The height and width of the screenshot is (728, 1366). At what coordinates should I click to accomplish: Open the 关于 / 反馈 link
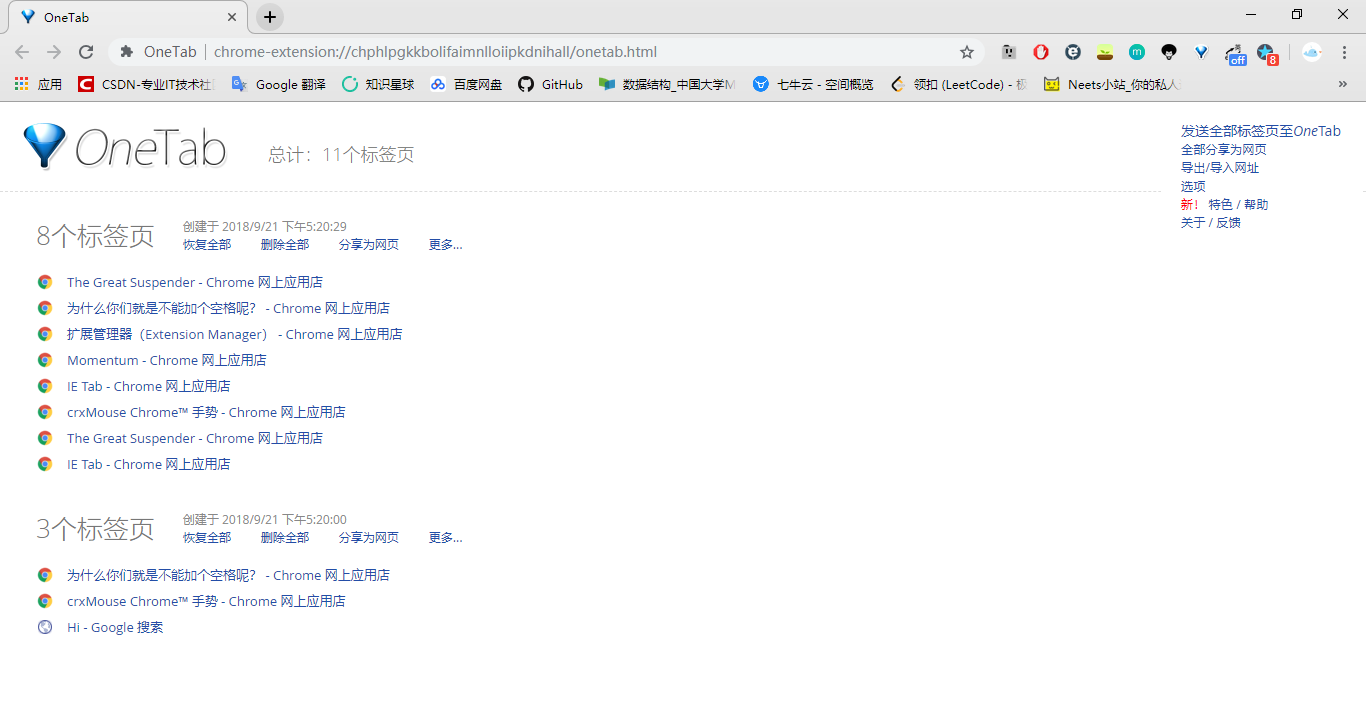tap(1210, 222)
